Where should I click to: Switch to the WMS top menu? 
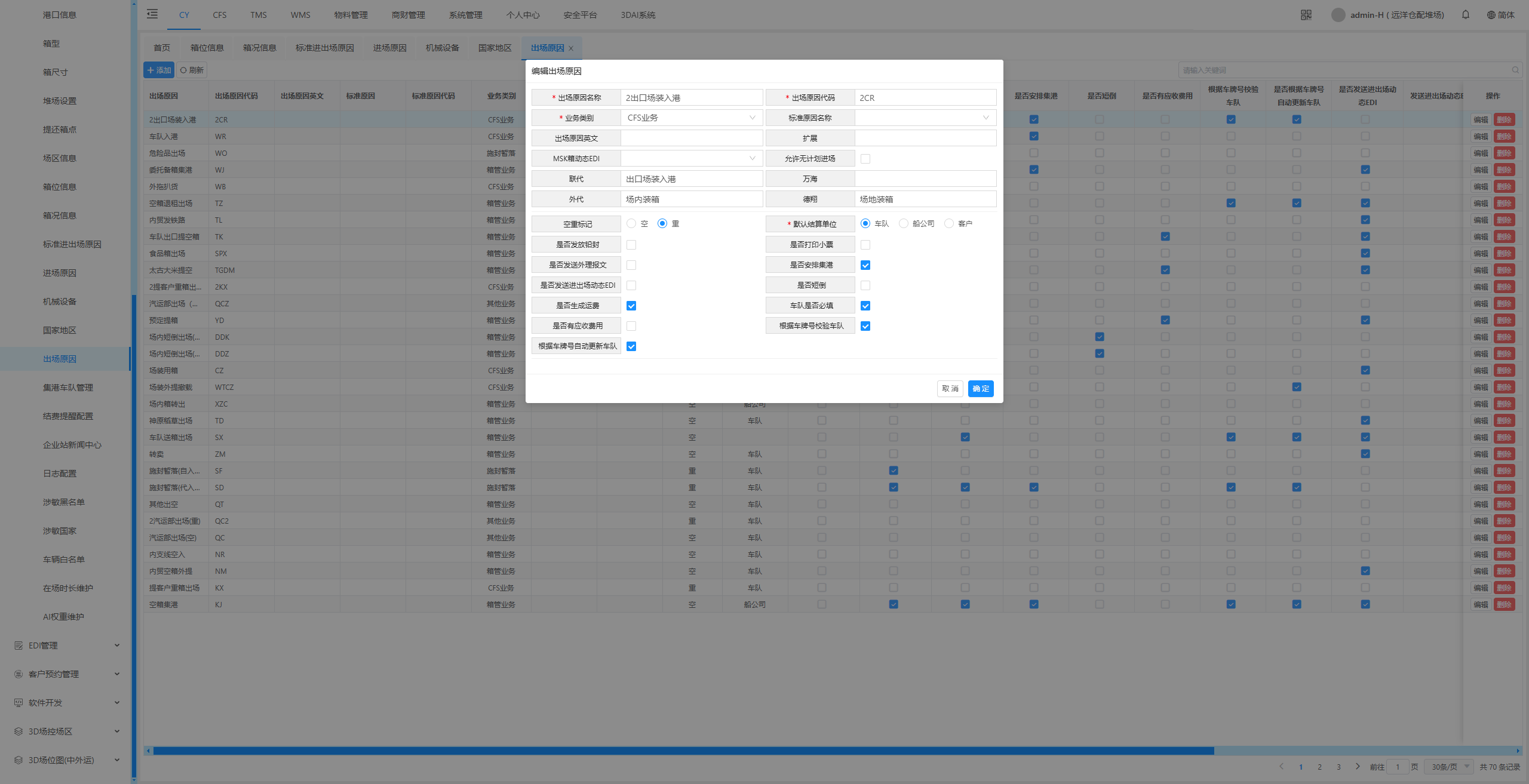[300, 15]
